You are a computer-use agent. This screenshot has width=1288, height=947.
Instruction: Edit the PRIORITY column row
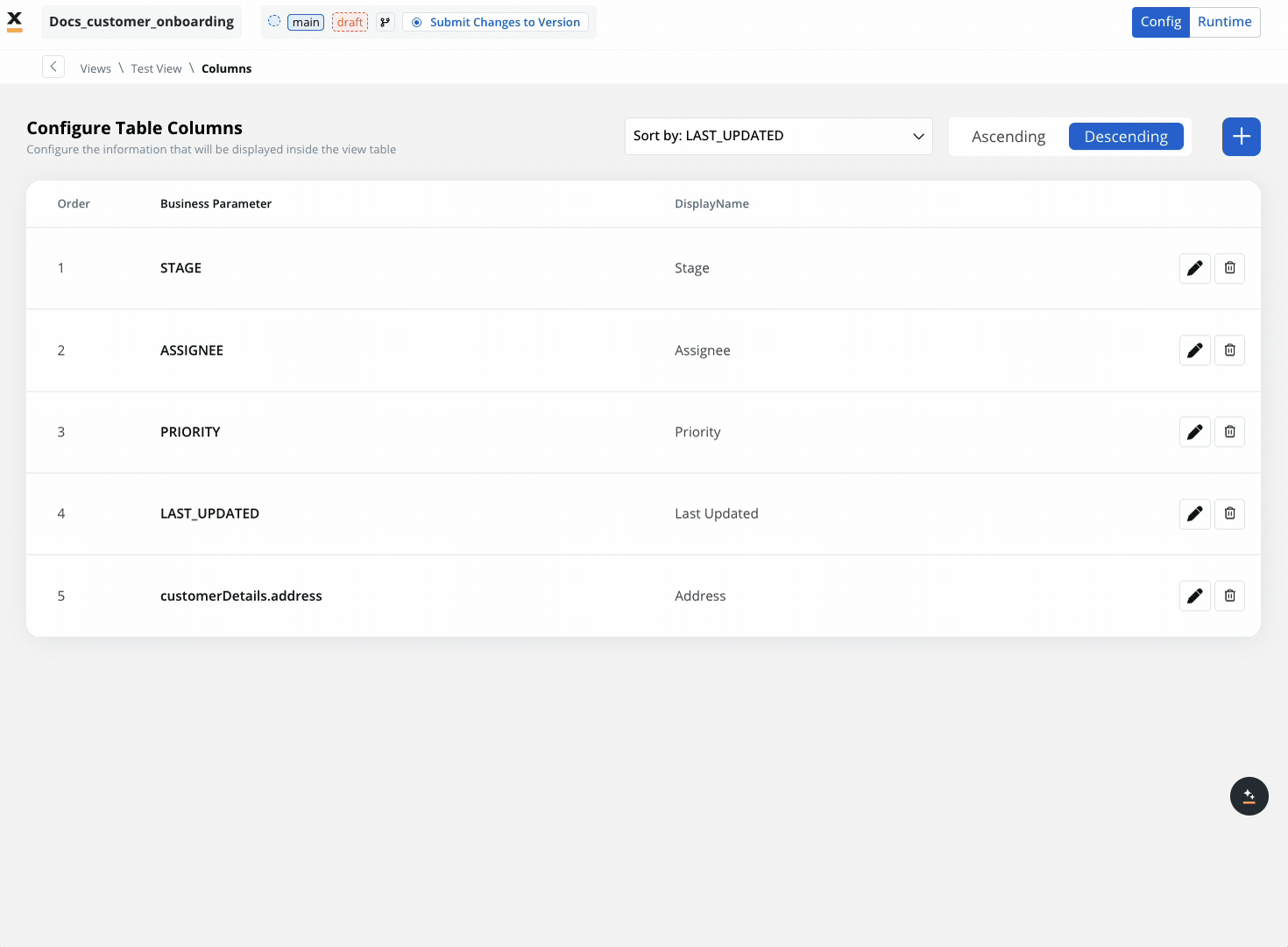pyautogui.click(x=1194, y=432)
